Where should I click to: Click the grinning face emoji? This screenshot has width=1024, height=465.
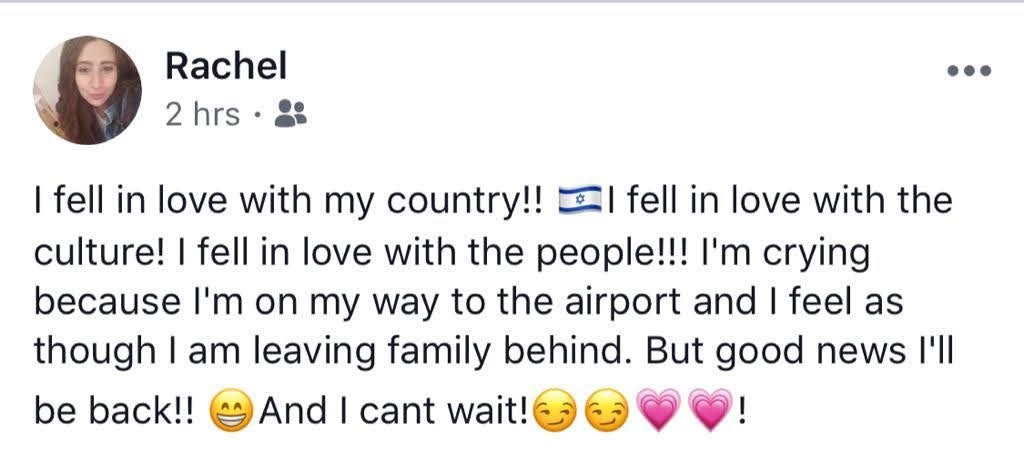(x=234, y=410)
